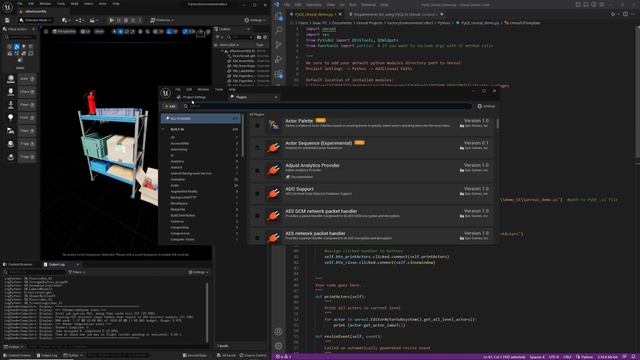The image size is (640, 360).
Task: Close the Output Log tab
Action: coord(78,264)
